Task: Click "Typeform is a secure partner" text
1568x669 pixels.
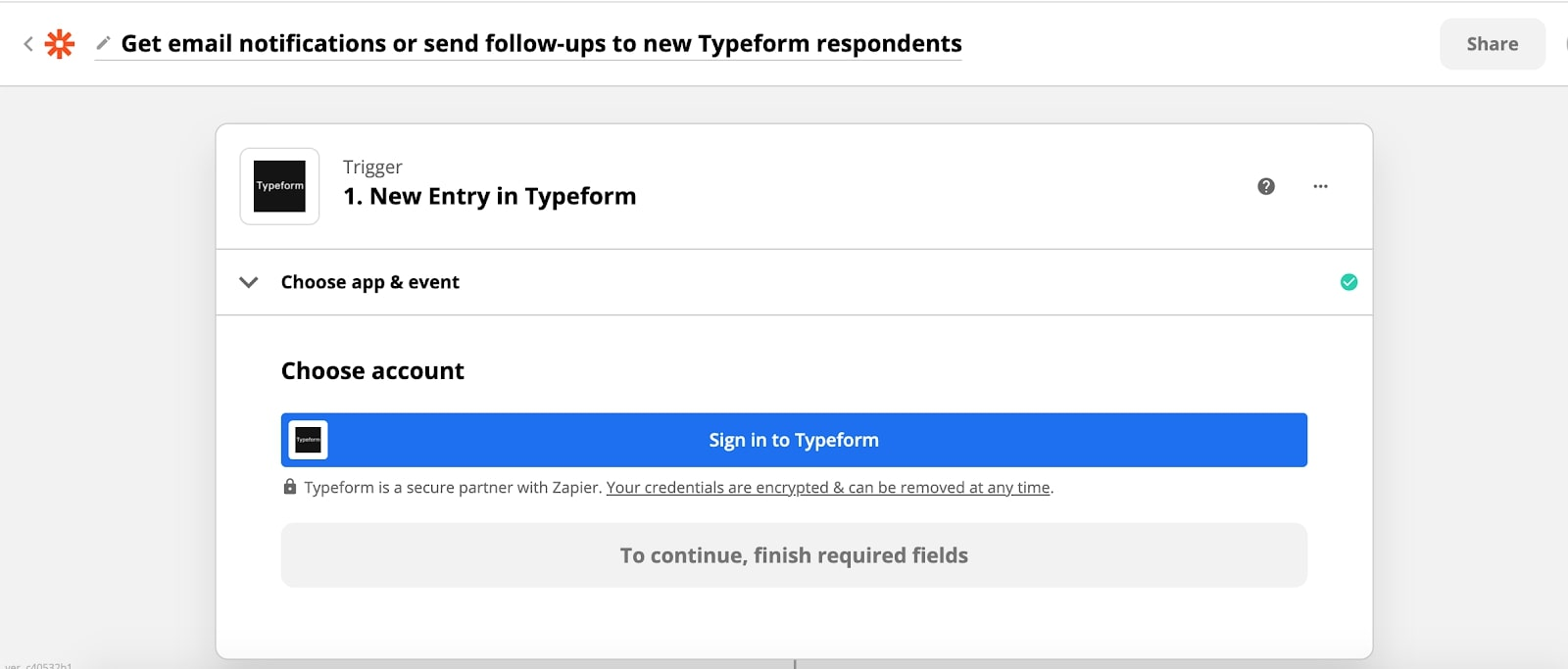Action: pyautogui.click(x=452, y=488)
